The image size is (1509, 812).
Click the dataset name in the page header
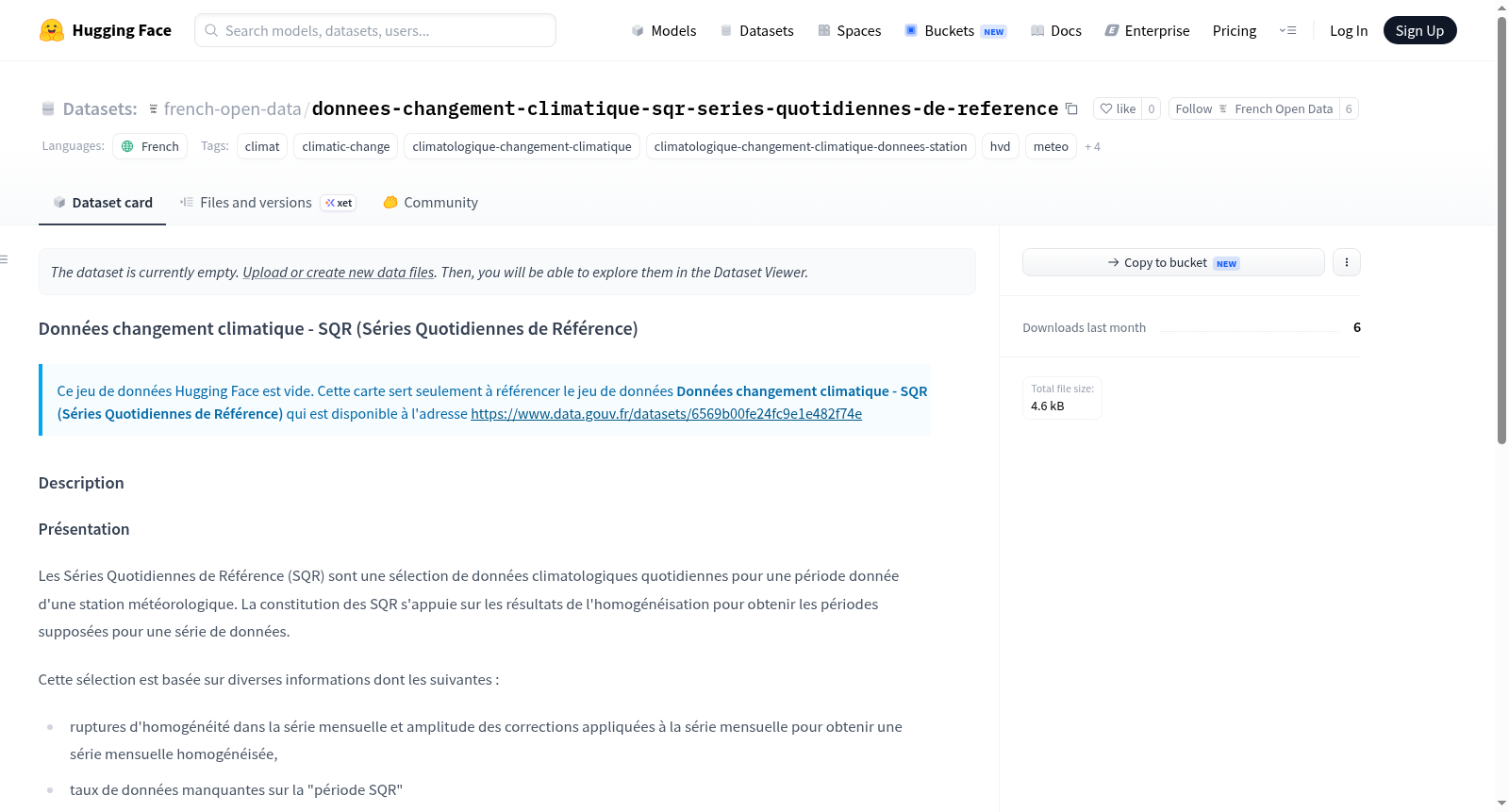[685, 108]
